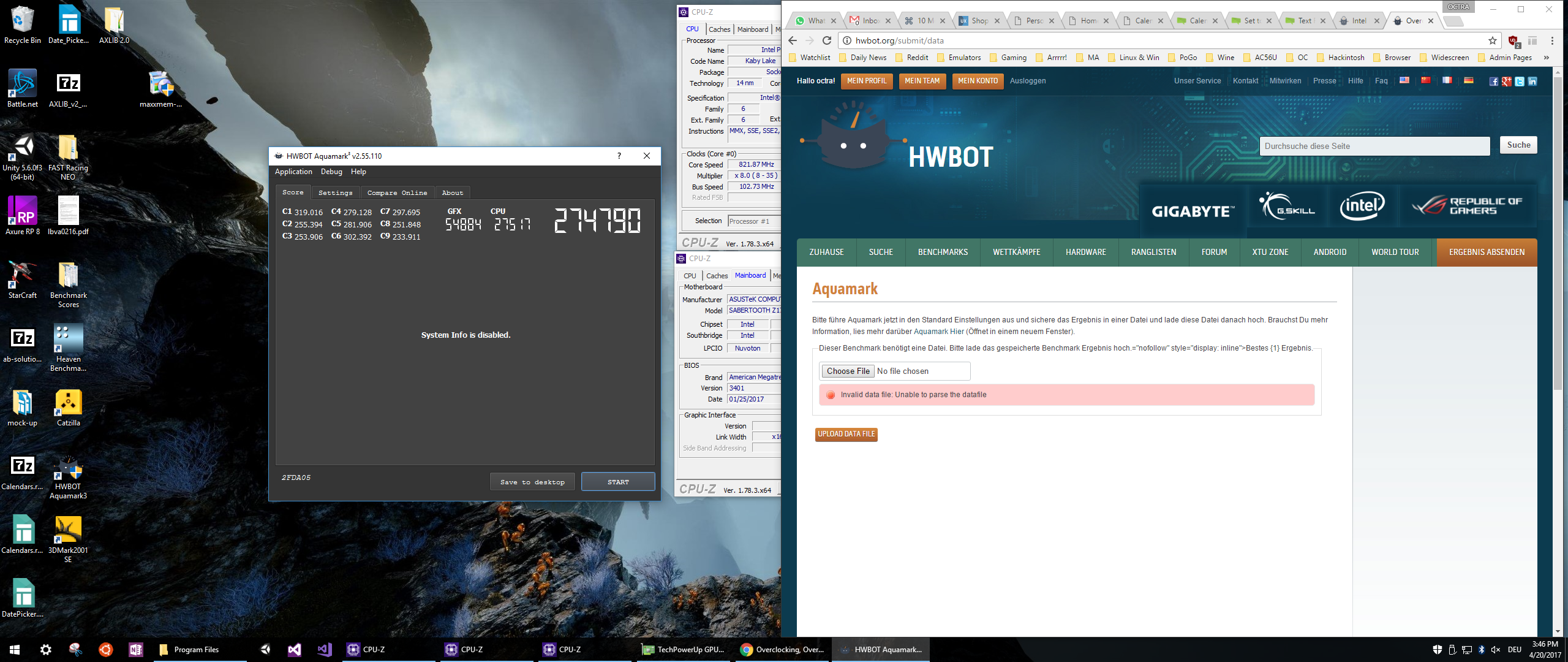
Task: Click the Choose File button
Action: (848, 371)
